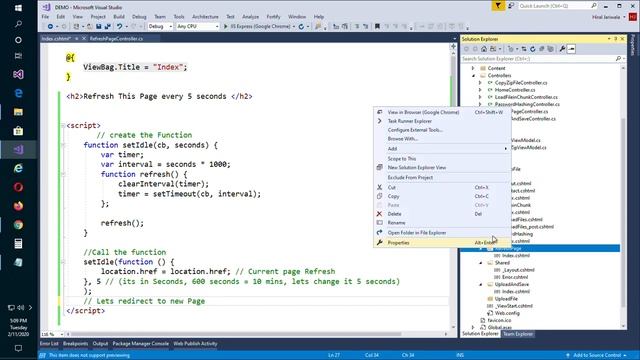
Task: Open Windows search from taskbar
Action: click(18, 24)
